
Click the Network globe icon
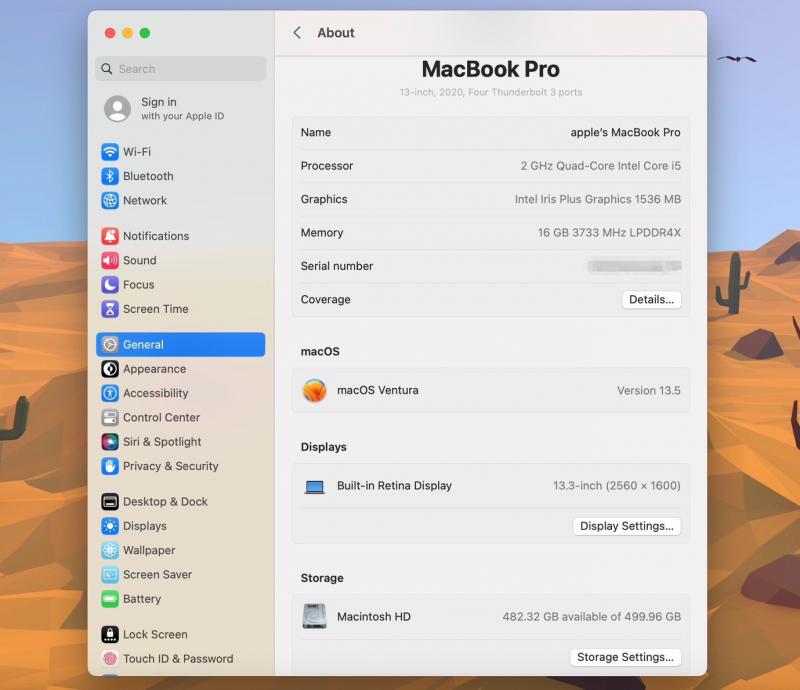point(110,201)
